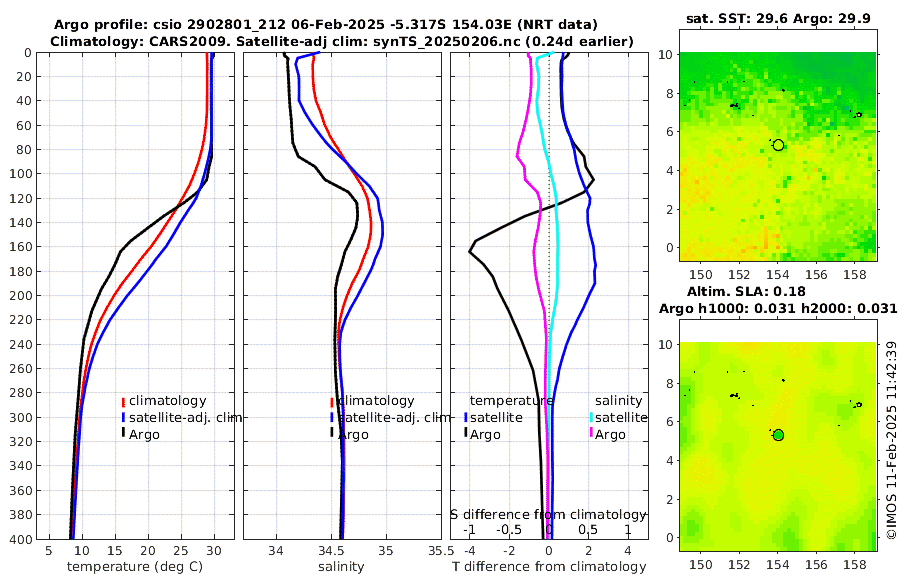Click 'Argo' under the salinity legend heading
Image resolution: width=900 pixels, height=580 pixels.
point(610,435)
